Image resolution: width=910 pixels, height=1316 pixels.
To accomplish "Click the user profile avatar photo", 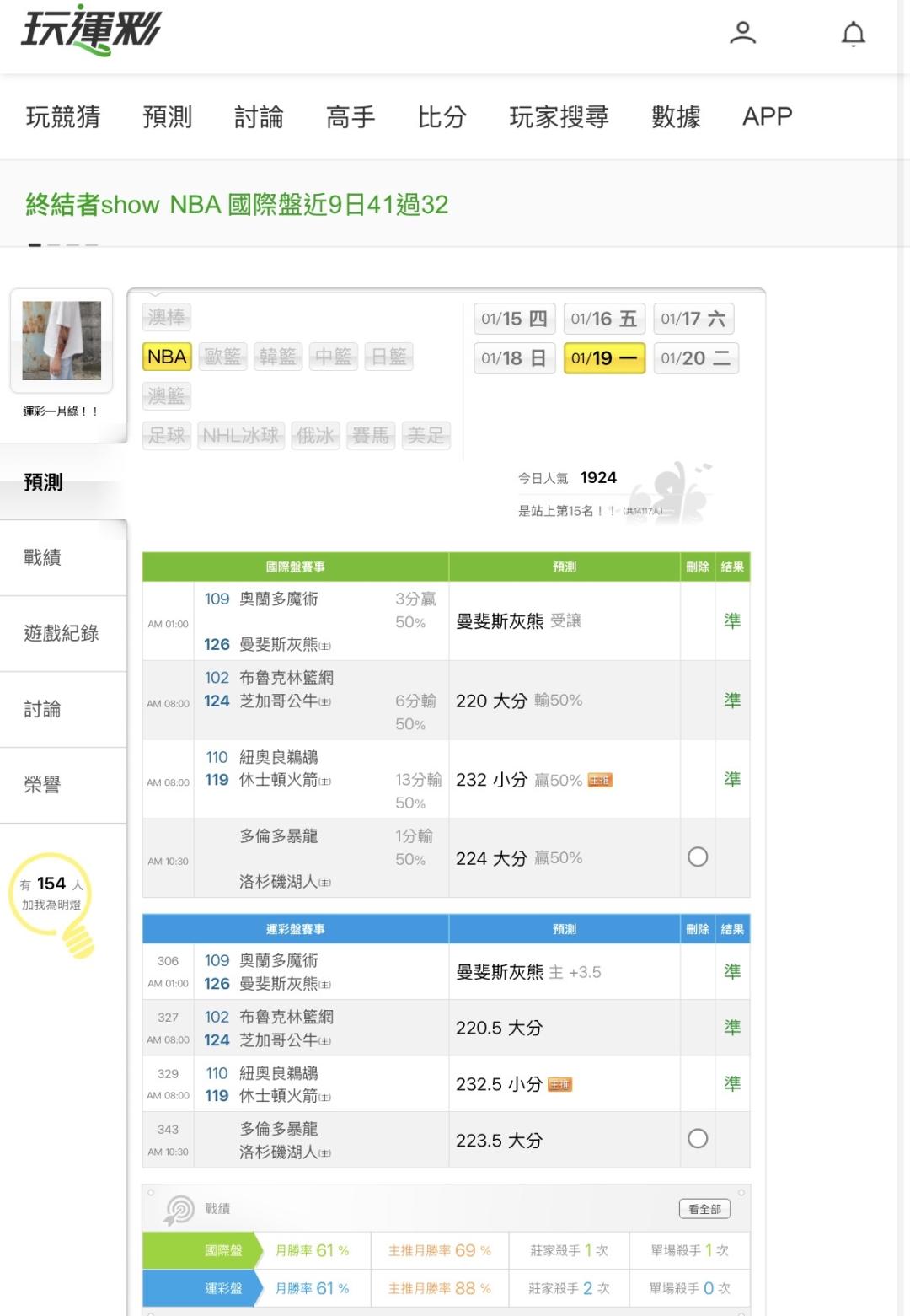I will pos(62,341).
